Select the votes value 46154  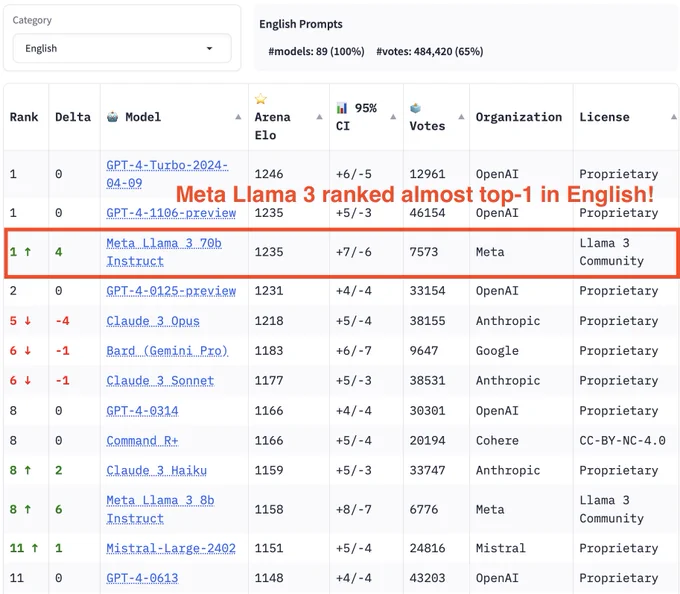click(x=427, y=213)
